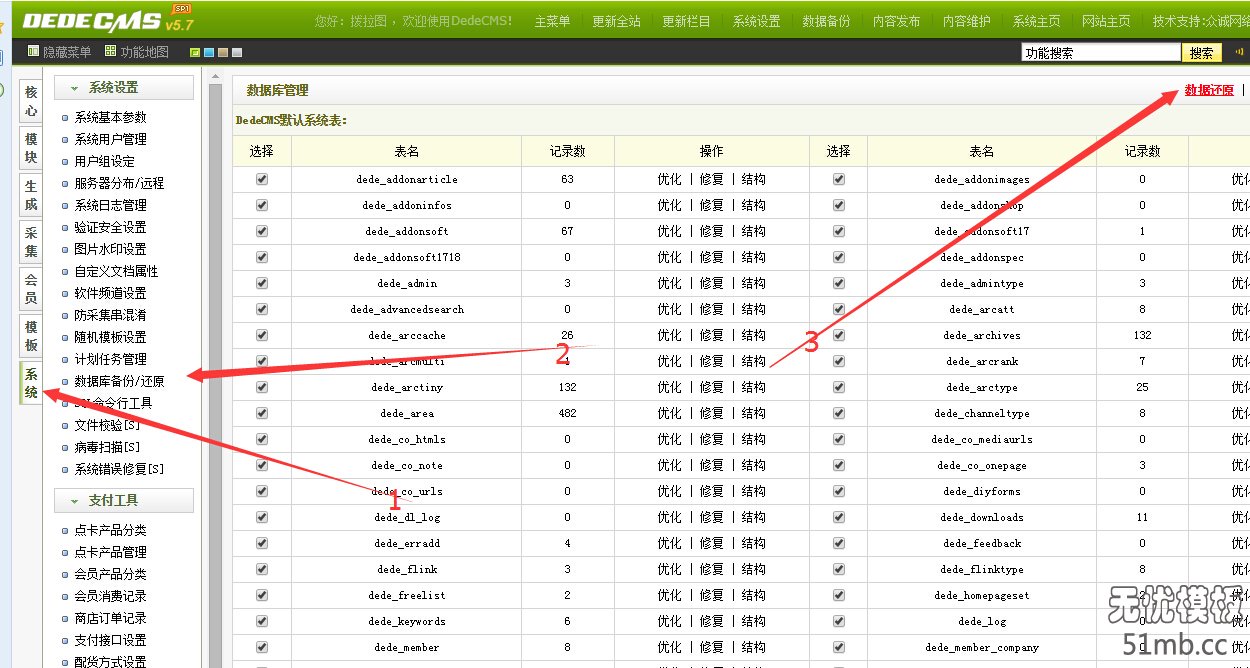This screenshot has height=668, width=1250.
Task: Uncheck the dede_addonimages table checkbox
Action: (x=839, y=179)
